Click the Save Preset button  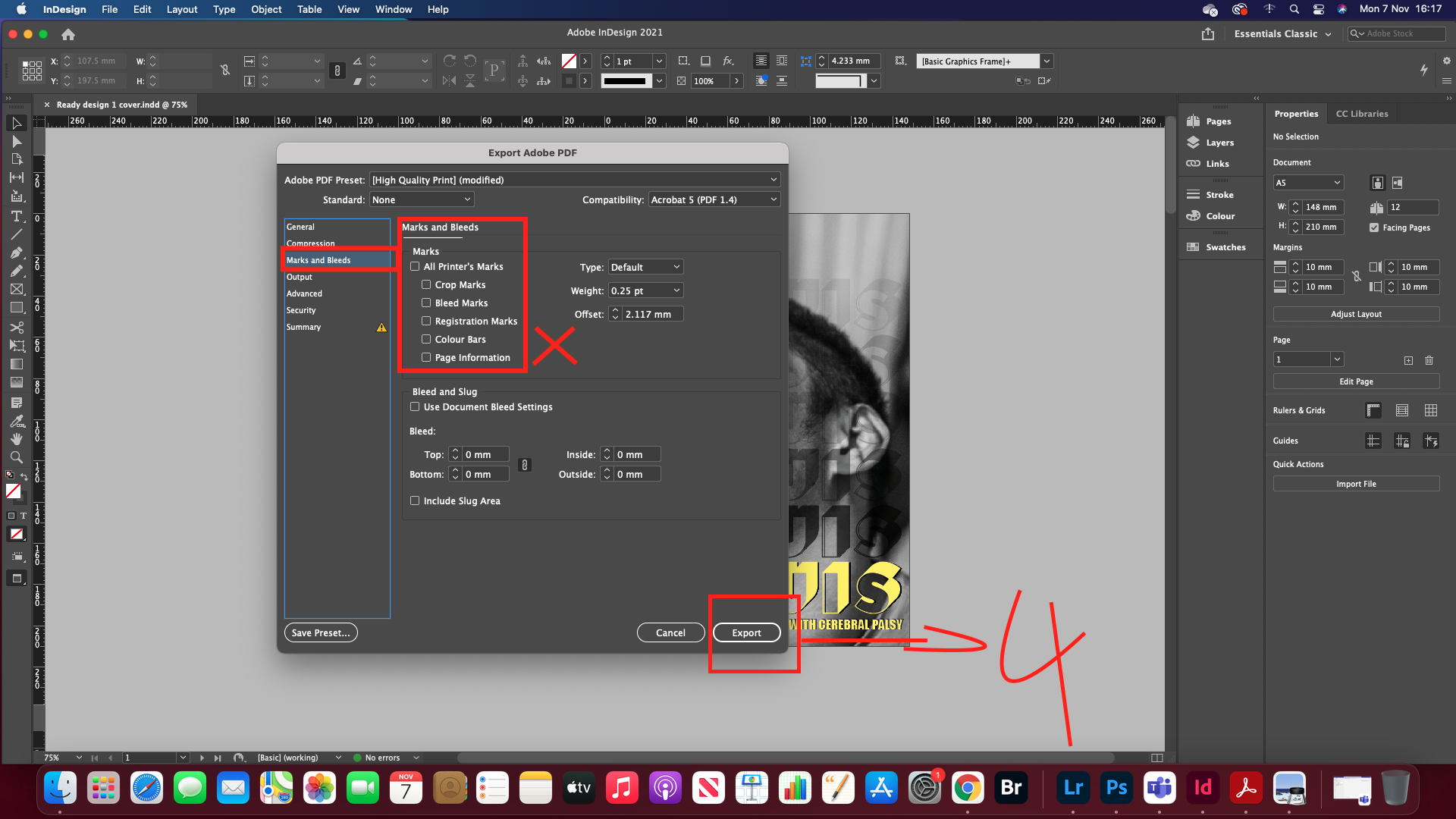click(x=321, y=632)
